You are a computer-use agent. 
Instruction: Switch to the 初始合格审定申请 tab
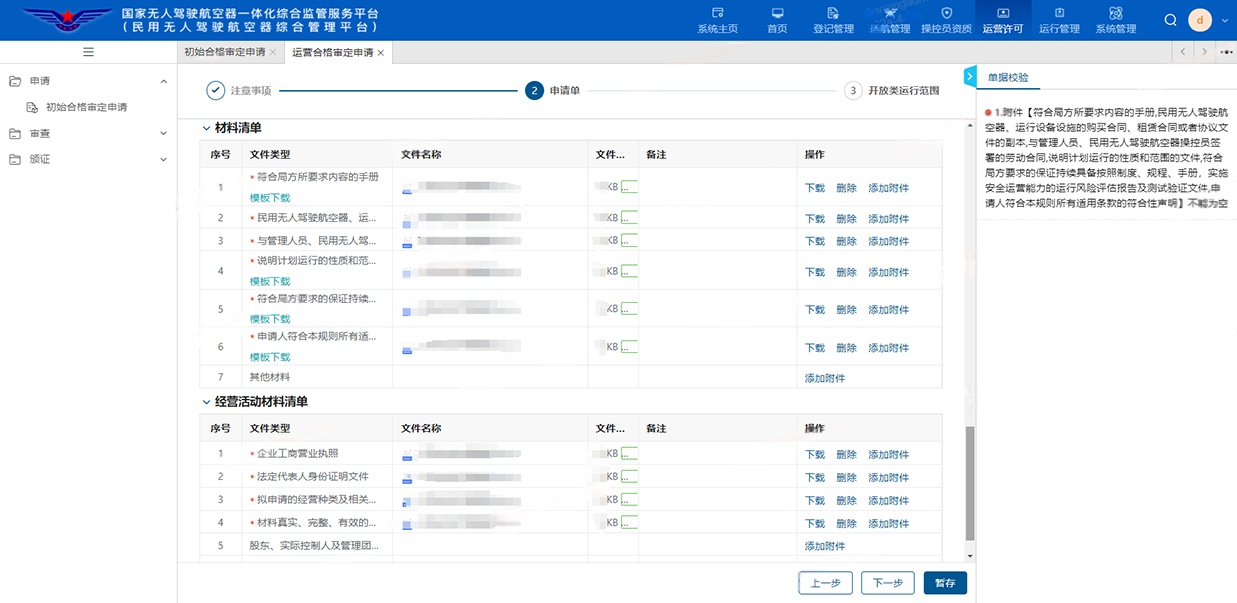pyautogui.click(x=225, y=52)
